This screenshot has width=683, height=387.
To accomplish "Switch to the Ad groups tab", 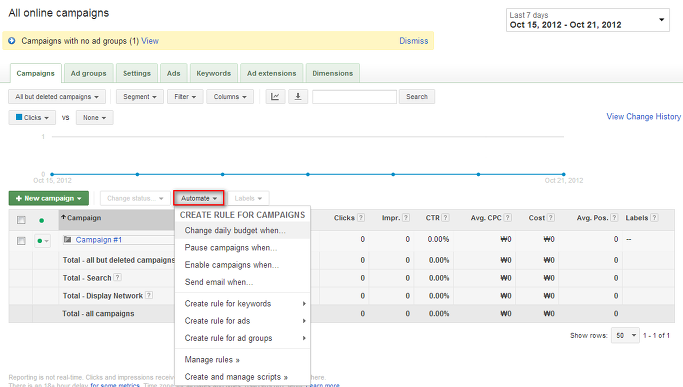I will (x=88, y=73).
